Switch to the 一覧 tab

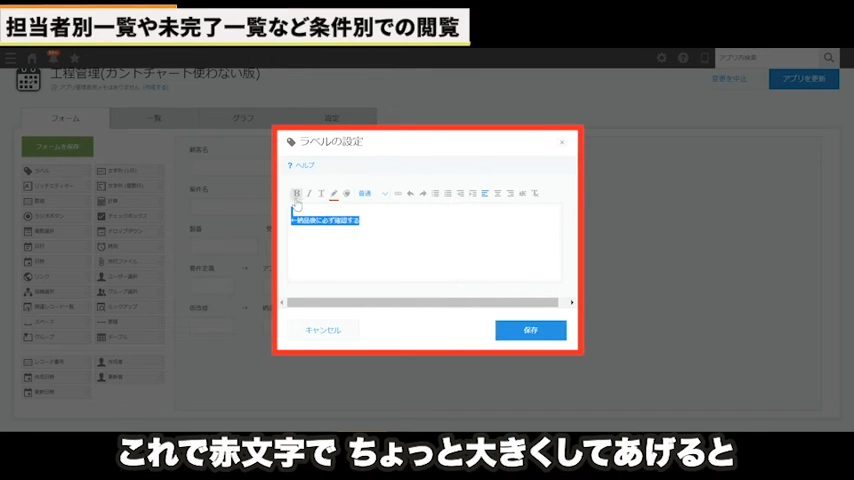[x=154, y=118]
